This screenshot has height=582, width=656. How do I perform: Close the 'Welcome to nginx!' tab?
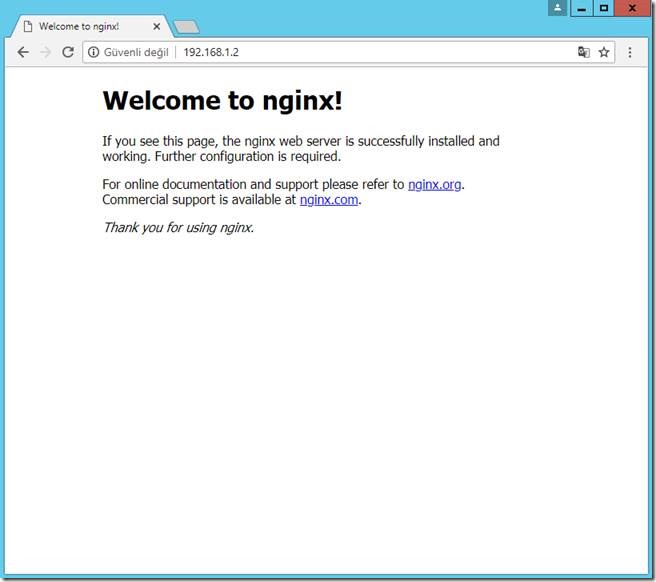pos(156,27)
